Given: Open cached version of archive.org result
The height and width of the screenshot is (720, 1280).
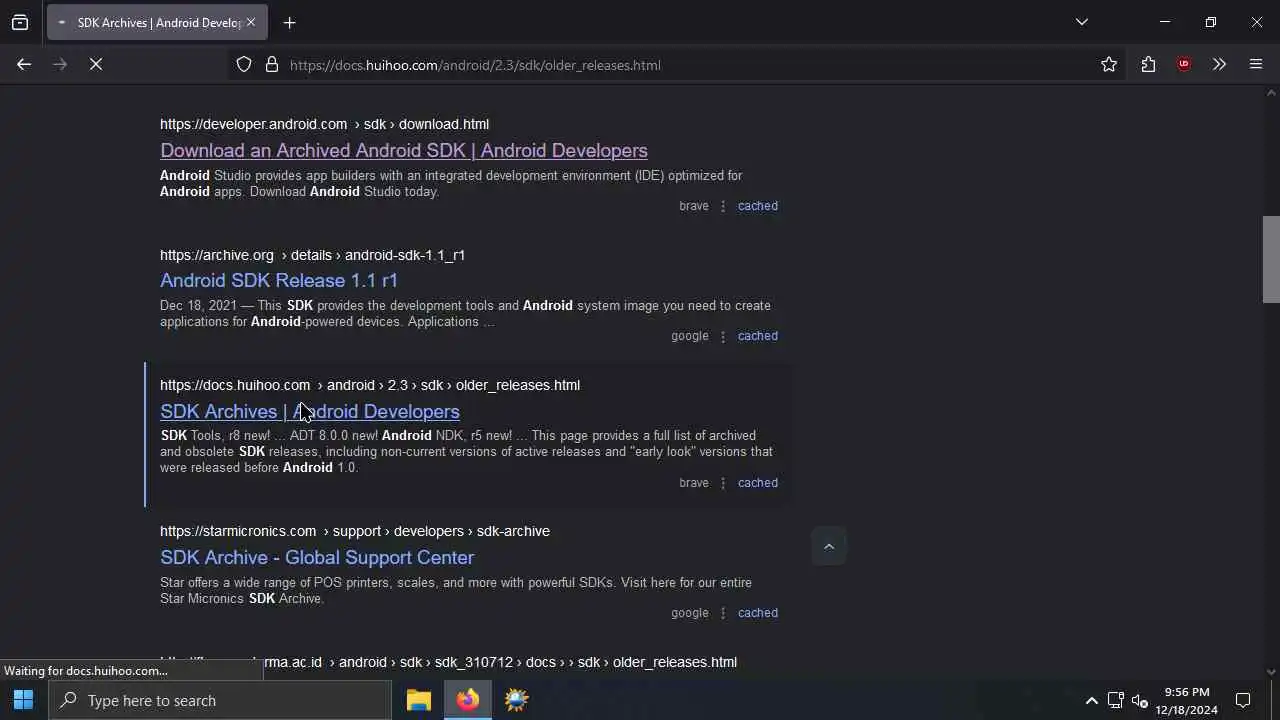Looking at the screenshot, I should pyautogui.click(x=757, y=336).
